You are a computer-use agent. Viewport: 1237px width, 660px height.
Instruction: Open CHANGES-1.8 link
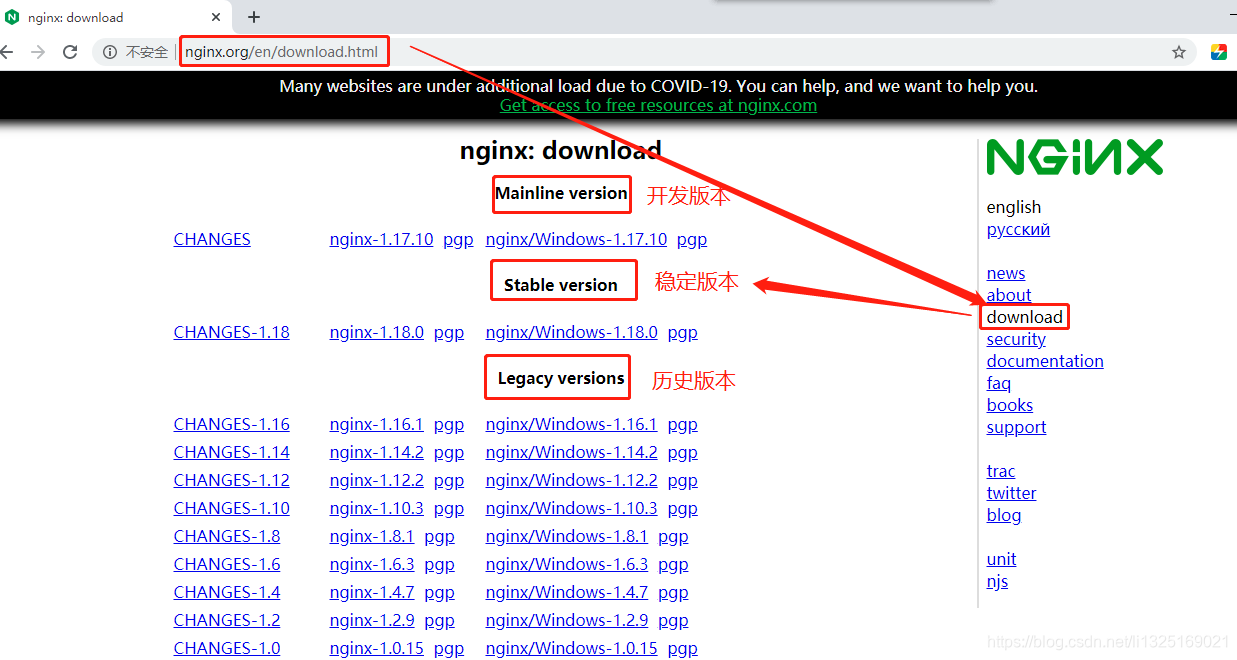227,536
